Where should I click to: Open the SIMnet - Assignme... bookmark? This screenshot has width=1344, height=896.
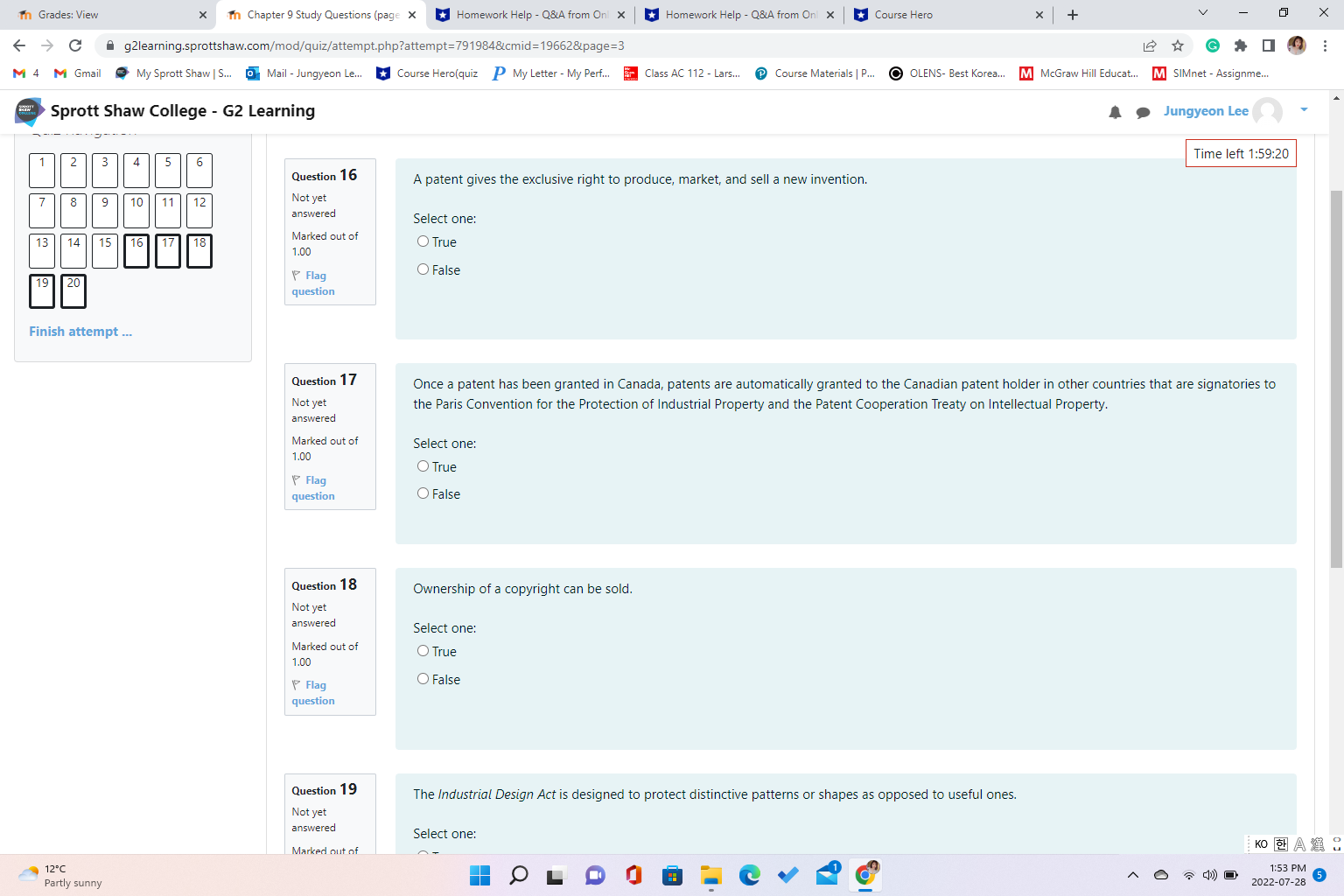(x=1210, y=73)
